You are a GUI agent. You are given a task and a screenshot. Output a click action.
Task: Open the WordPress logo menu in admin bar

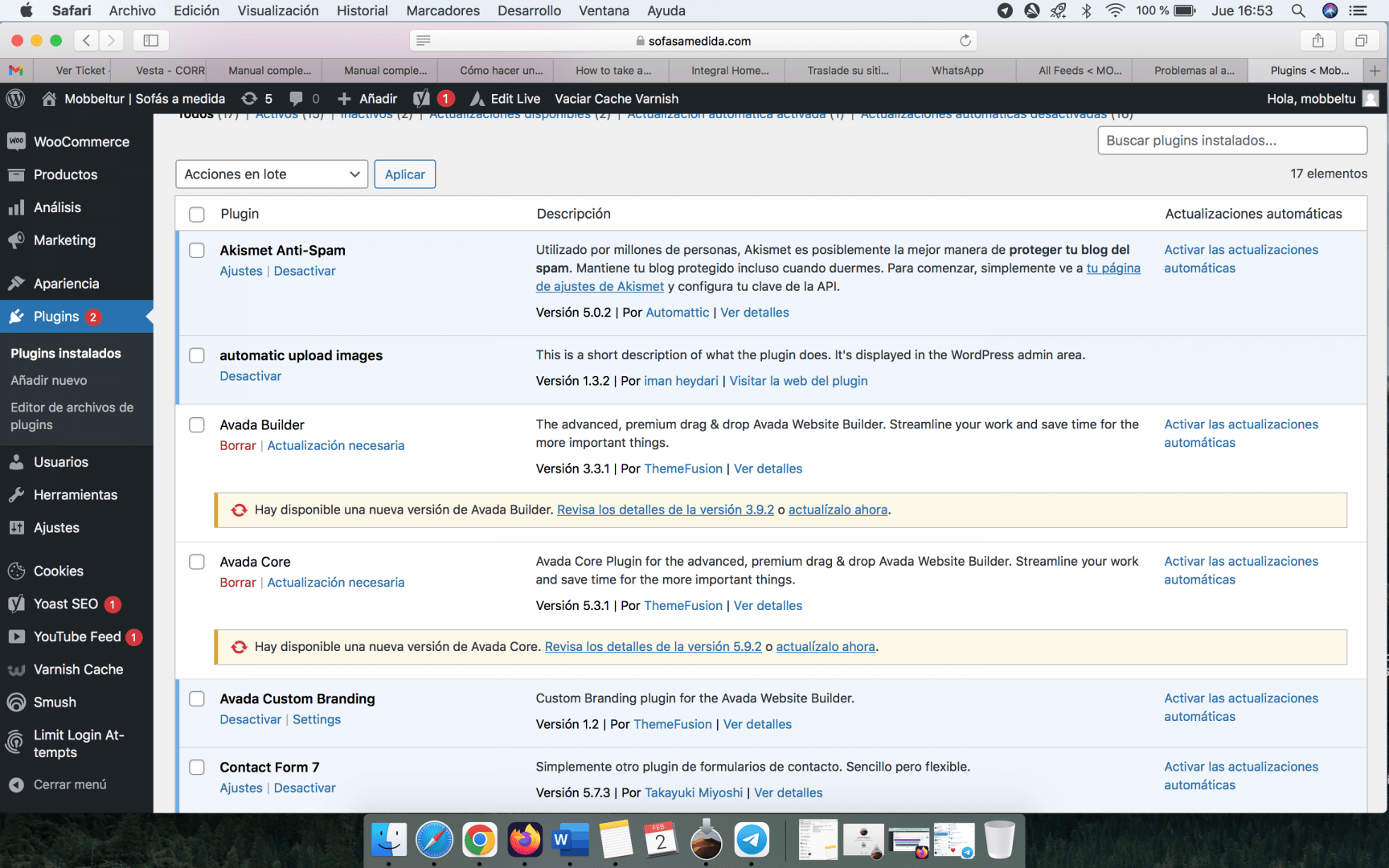15,98
